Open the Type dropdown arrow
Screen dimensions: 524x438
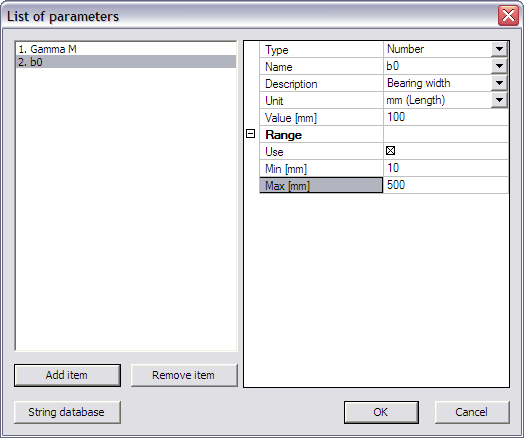click(499, 49)
